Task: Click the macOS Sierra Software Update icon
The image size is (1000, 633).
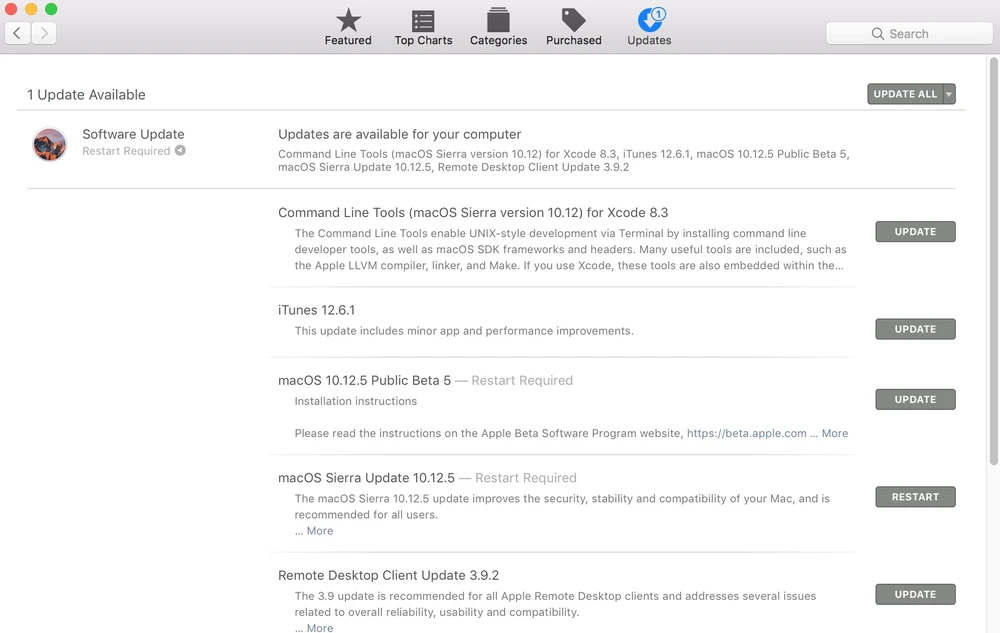Action: pos(50,144)
